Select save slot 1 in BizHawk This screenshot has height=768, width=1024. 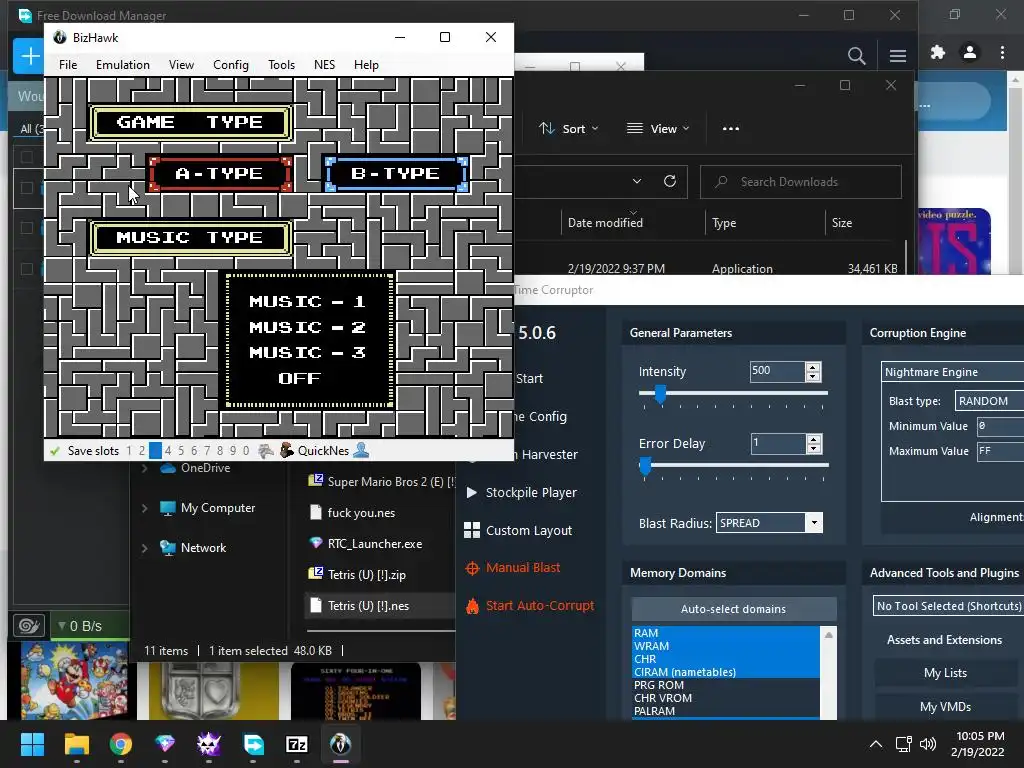coord(129,451)
